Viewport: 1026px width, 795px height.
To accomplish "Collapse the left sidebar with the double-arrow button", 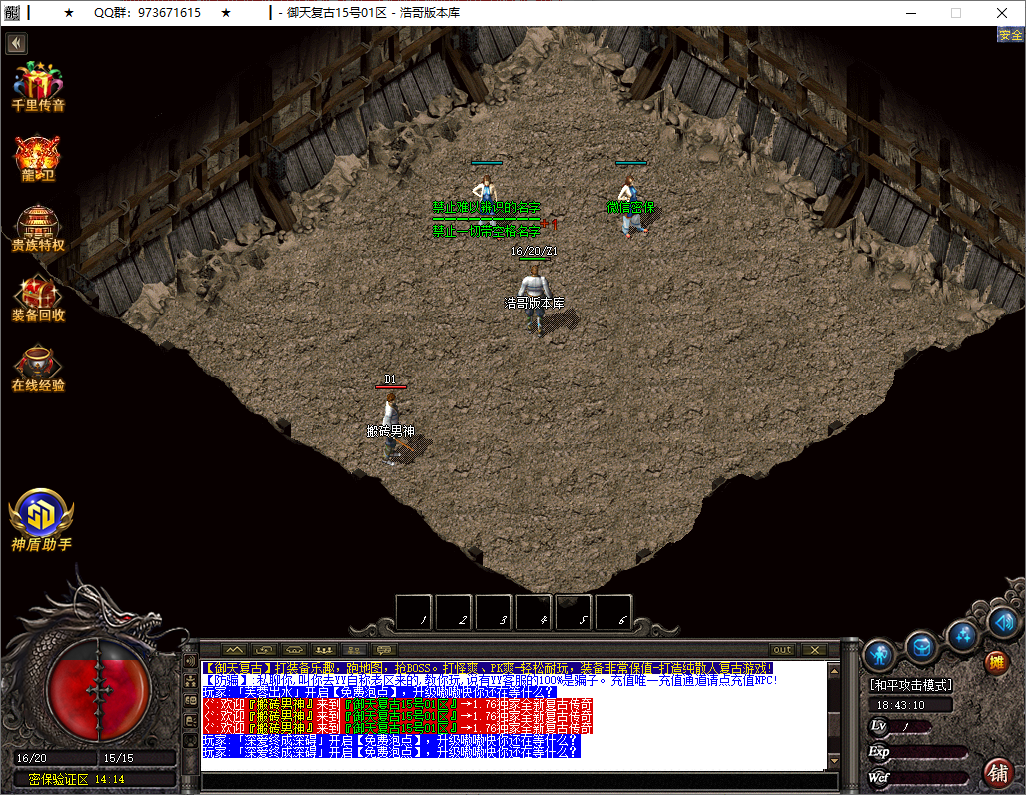I will tap(16, 44).
